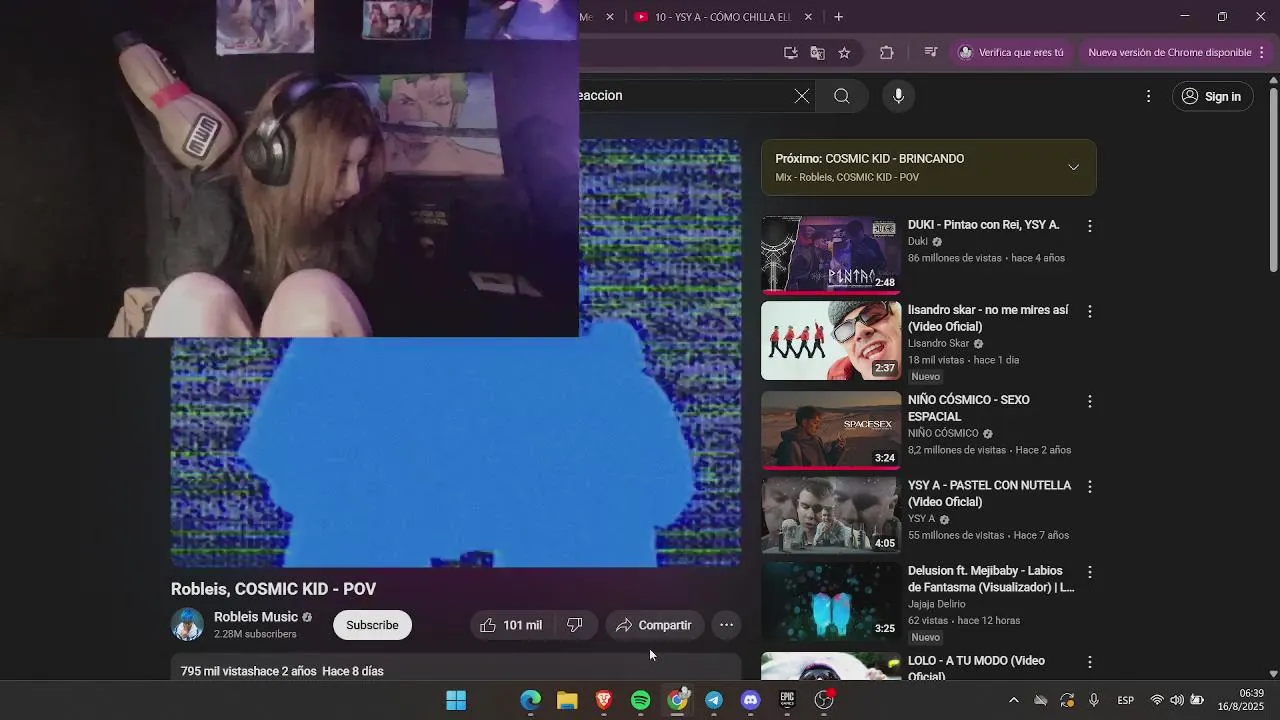Open the media controls icon in toolbar
Screen dimensions: 1280x720
tap(930, 53)
